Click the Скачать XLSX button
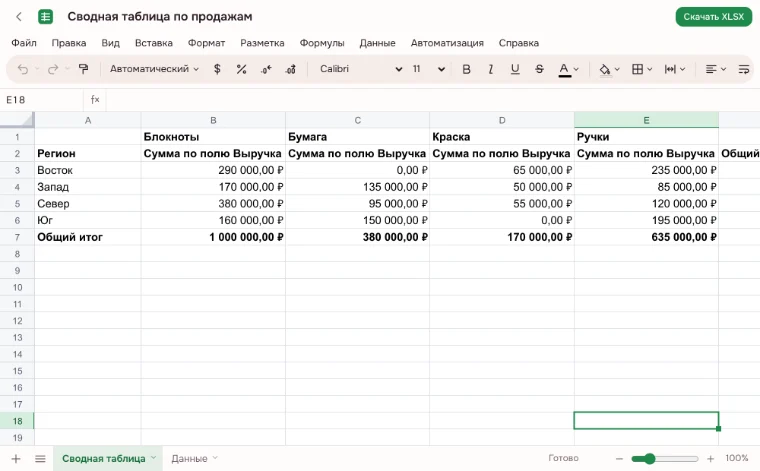The image size is (760, 471). [713, 17]
